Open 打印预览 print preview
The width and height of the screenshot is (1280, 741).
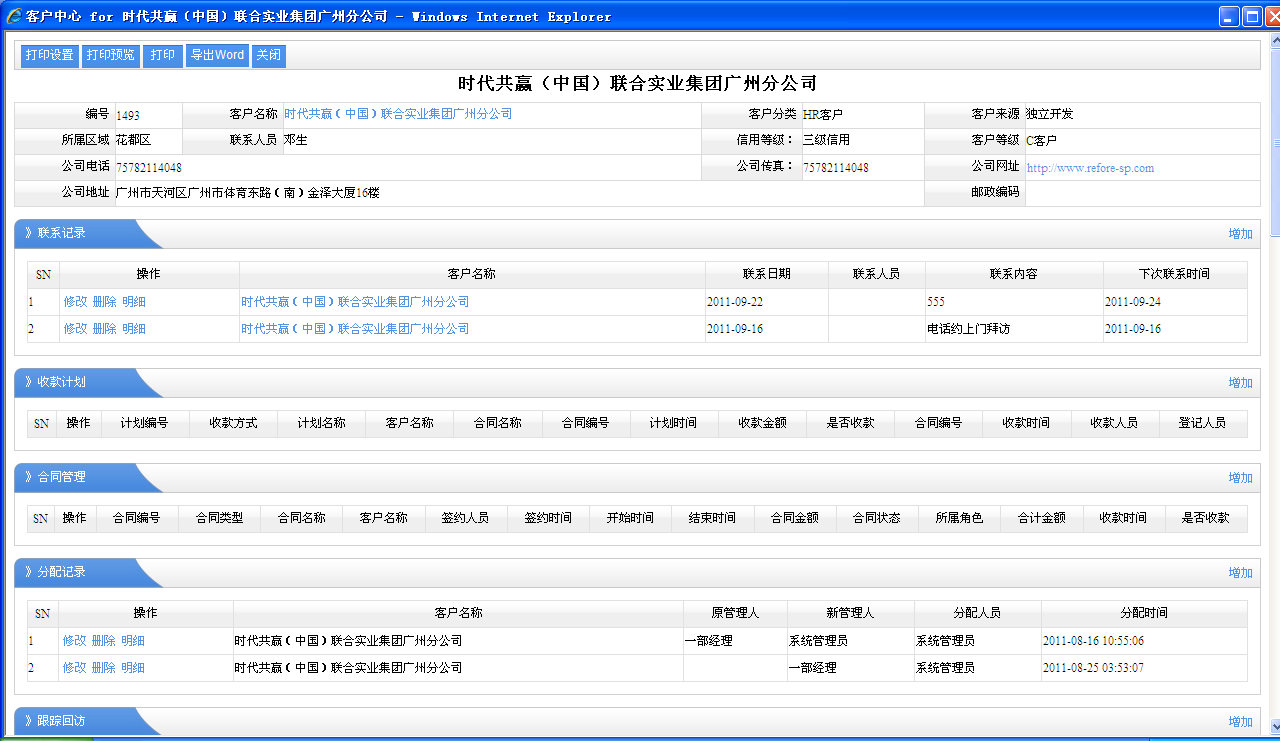(110, 56)
